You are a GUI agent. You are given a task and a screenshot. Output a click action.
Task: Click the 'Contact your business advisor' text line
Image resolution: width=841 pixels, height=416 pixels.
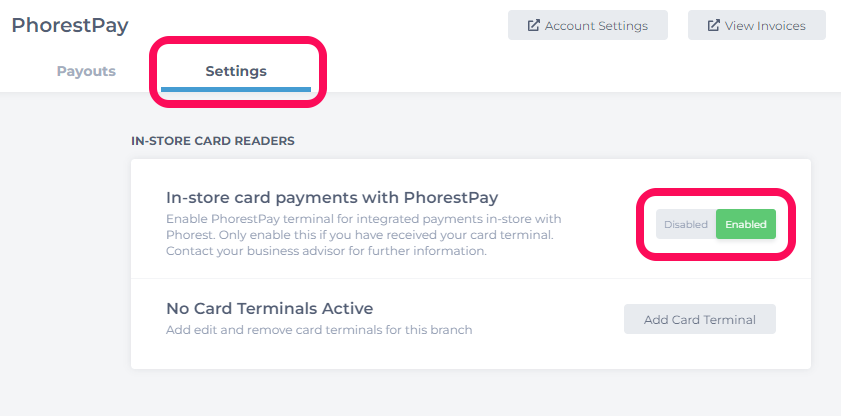point(326,251)
